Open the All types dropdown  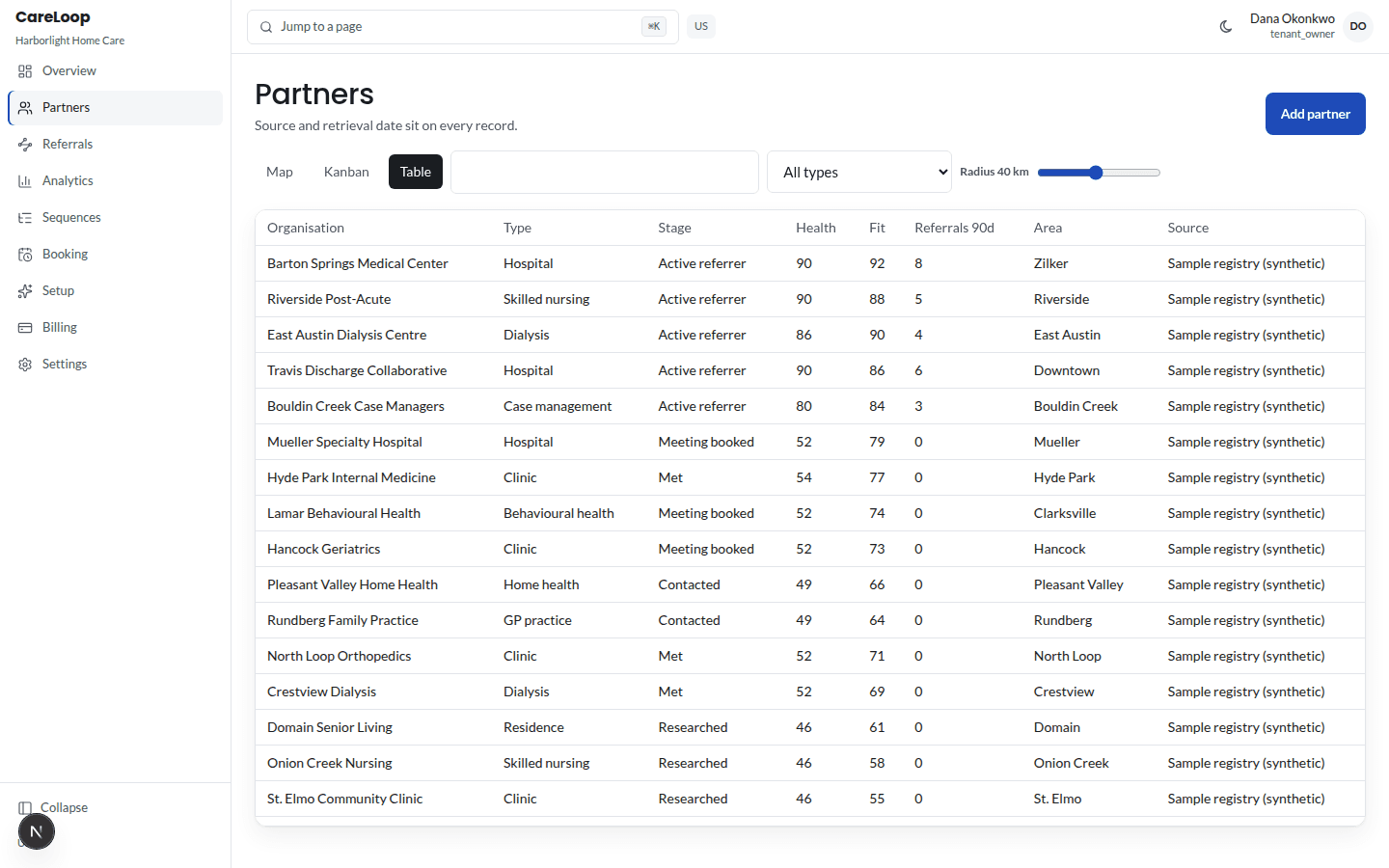click(859, 173)
